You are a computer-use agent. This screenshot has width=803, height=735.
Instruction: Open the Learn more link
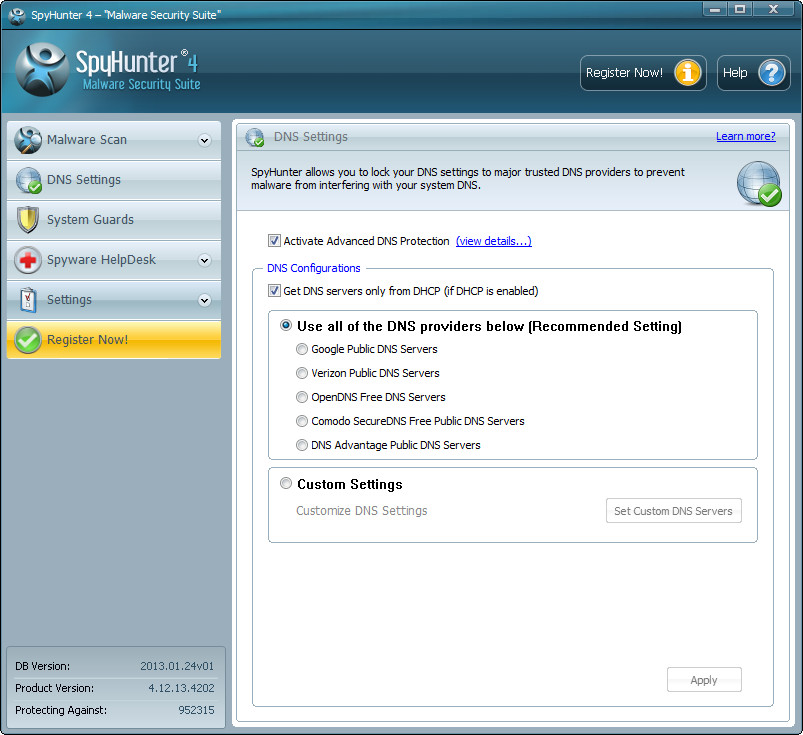pyautogui.click(x=745, y=136)
